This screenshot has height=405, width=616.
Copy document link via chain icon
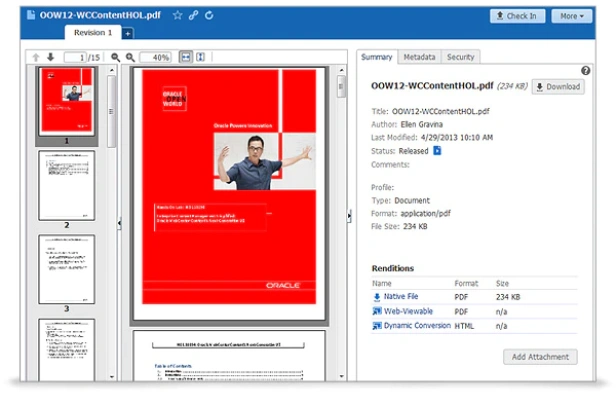[x=193, y=15]
